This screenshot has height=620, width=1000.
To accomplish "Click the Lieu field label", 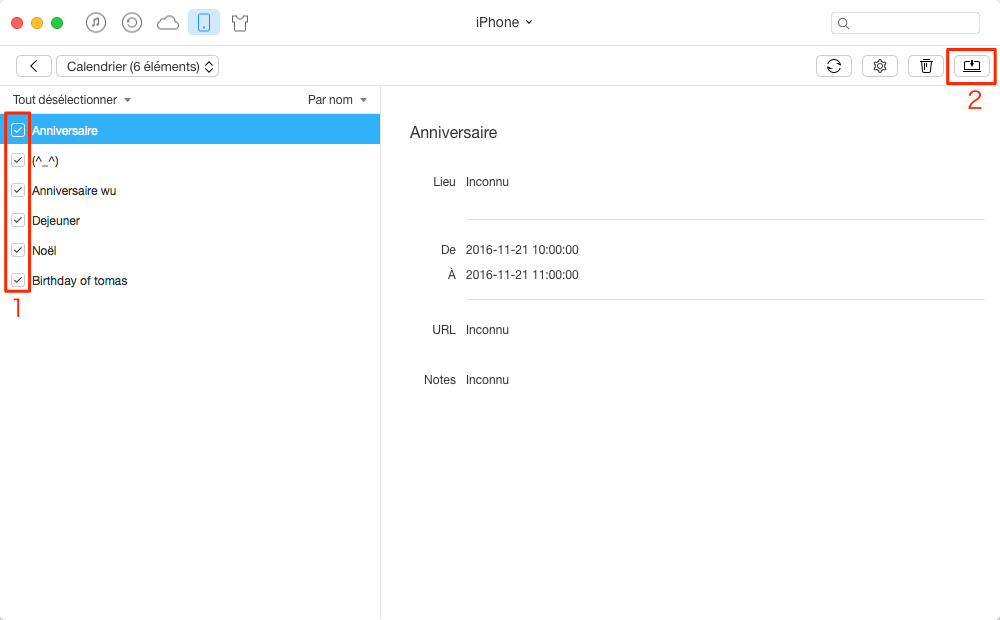I will 444,182.
